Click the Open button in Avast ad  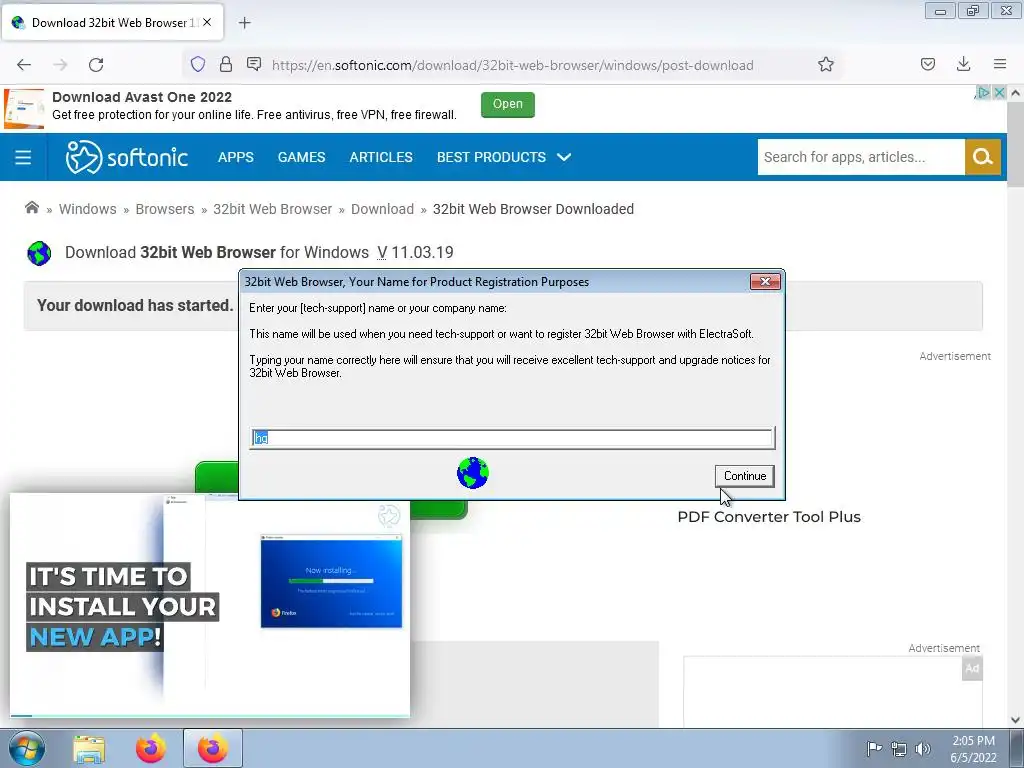tap(507, 104)
